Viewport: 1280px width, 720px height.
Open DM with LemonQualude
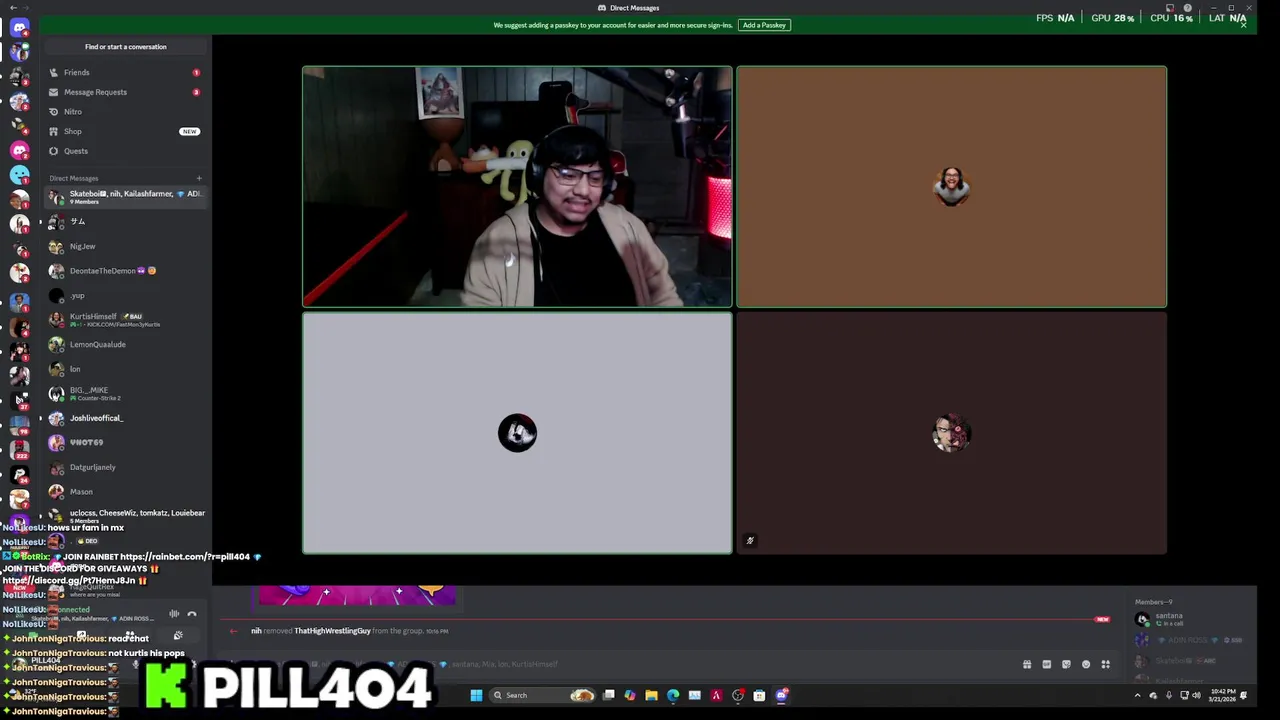coord(125,345)
